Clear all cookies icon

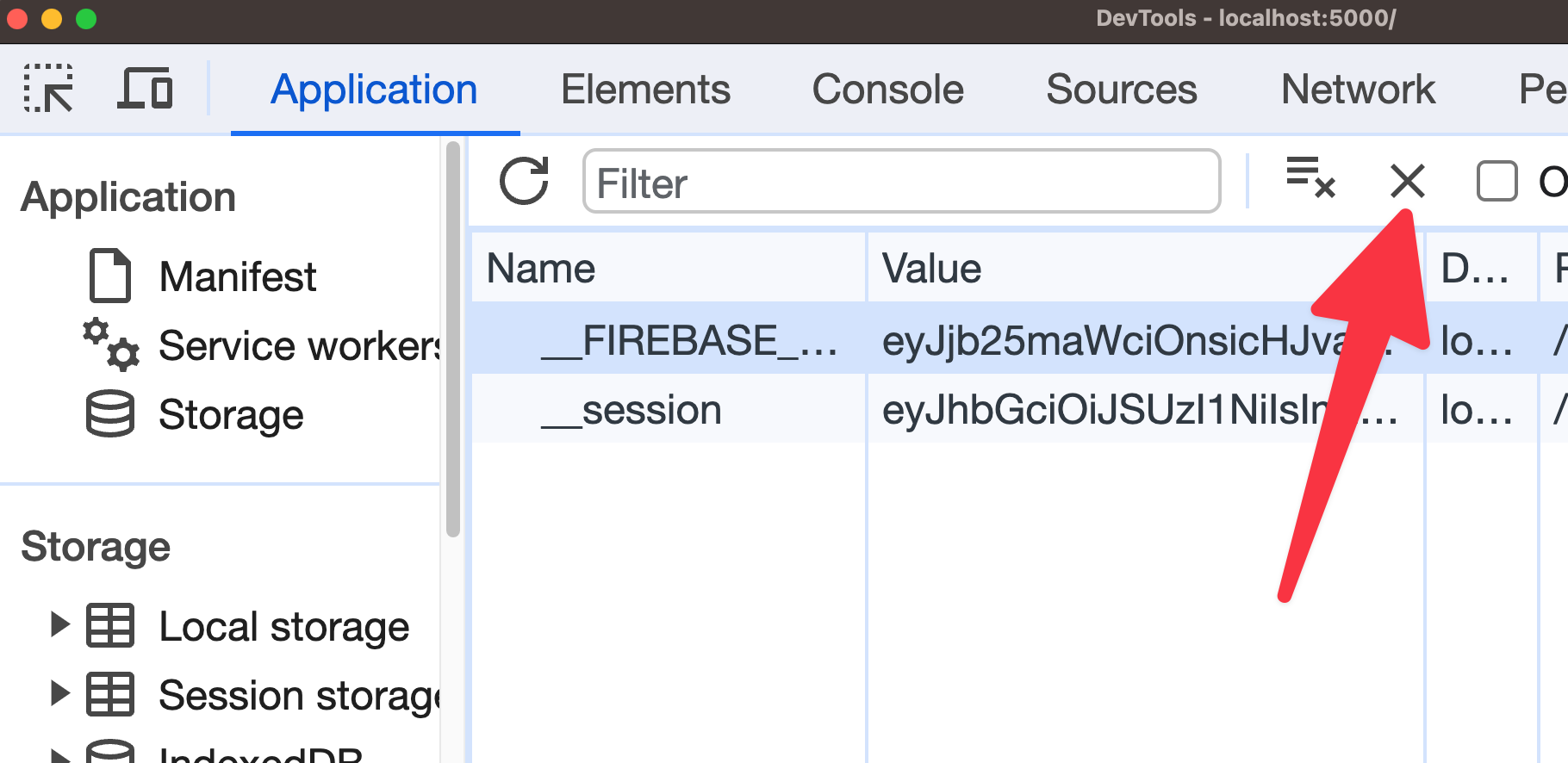pyautogui.click(x=1310, y=177)
